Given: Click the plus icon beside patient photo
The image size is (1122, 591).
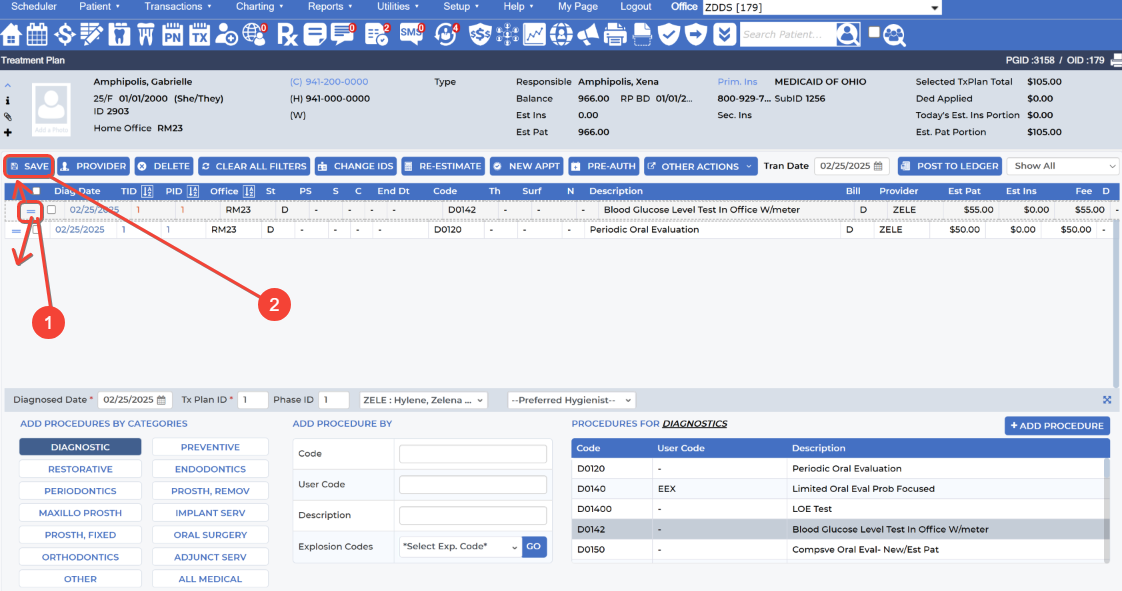Looking at the screenshot, I should click(8, 132).
